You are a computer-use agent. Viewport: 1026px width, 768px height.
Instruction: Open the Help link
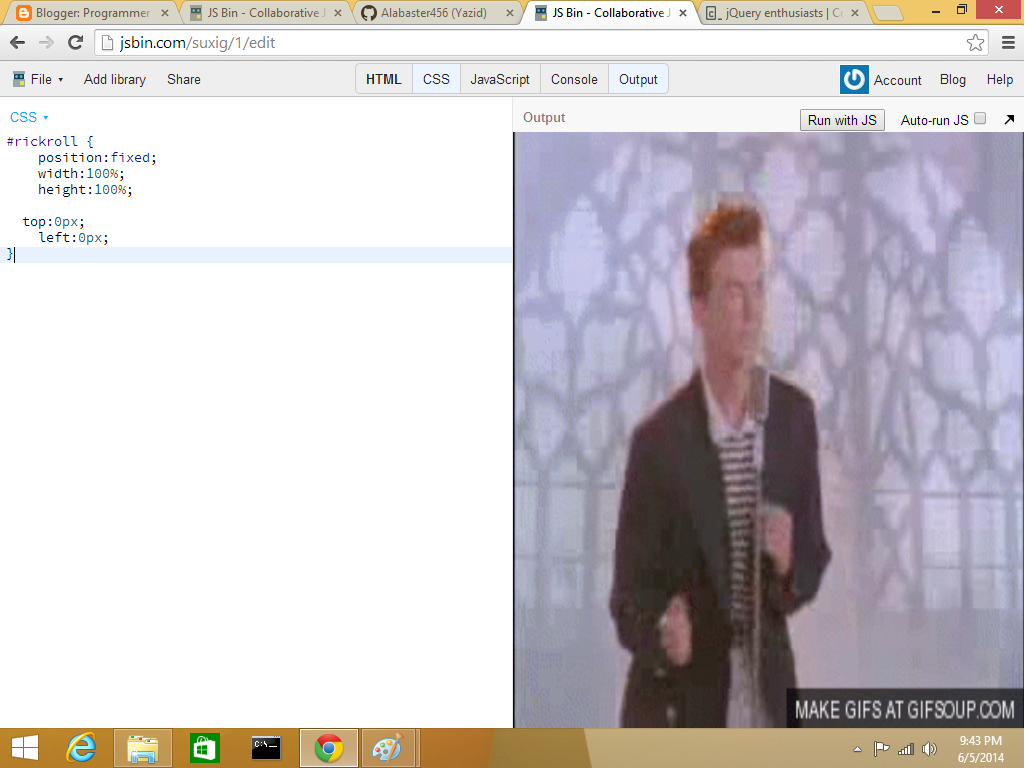point(999,80)
